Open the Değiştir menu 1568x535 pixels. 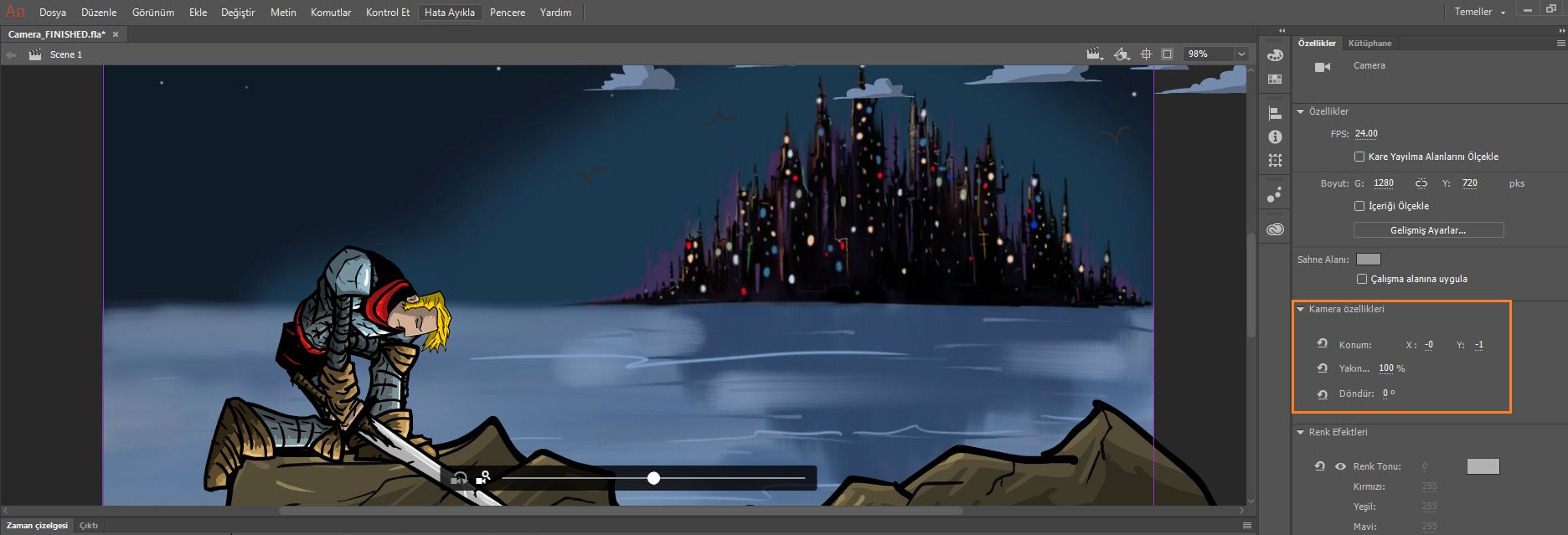point(238,13)
